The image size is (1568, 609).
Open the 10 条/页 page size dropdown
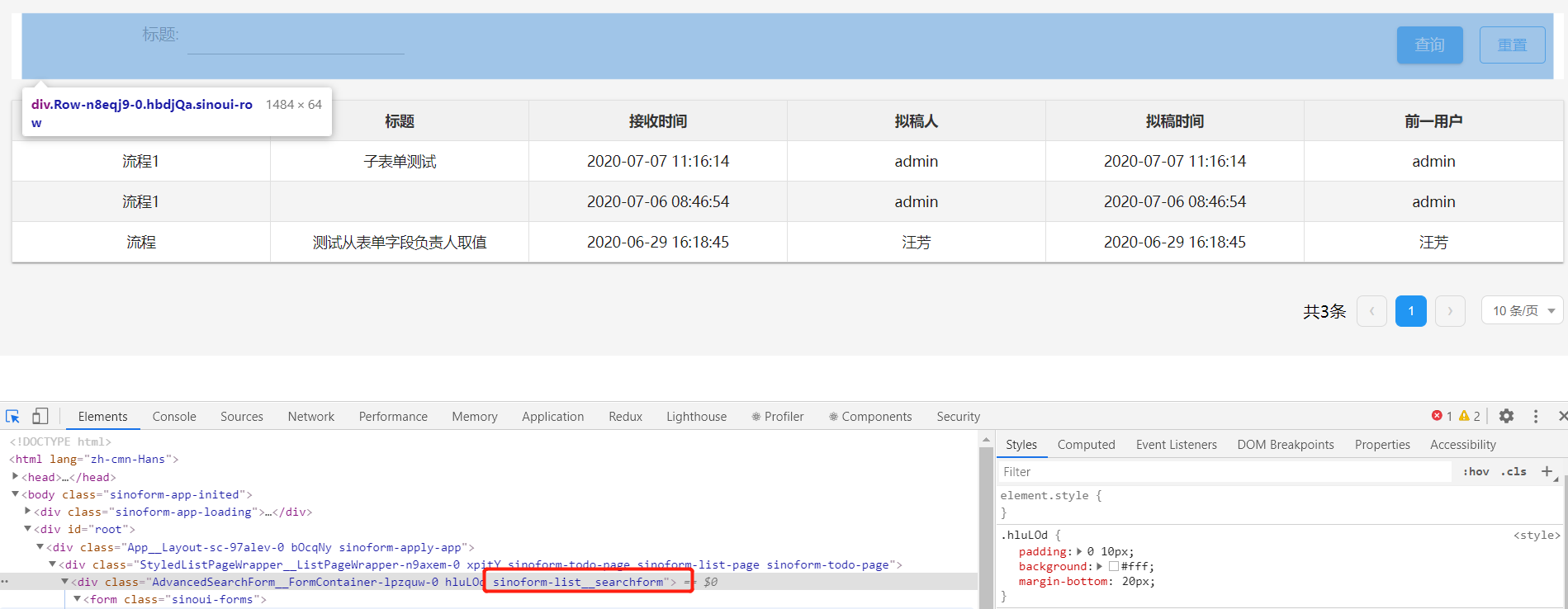click(x=1523, y=311)
